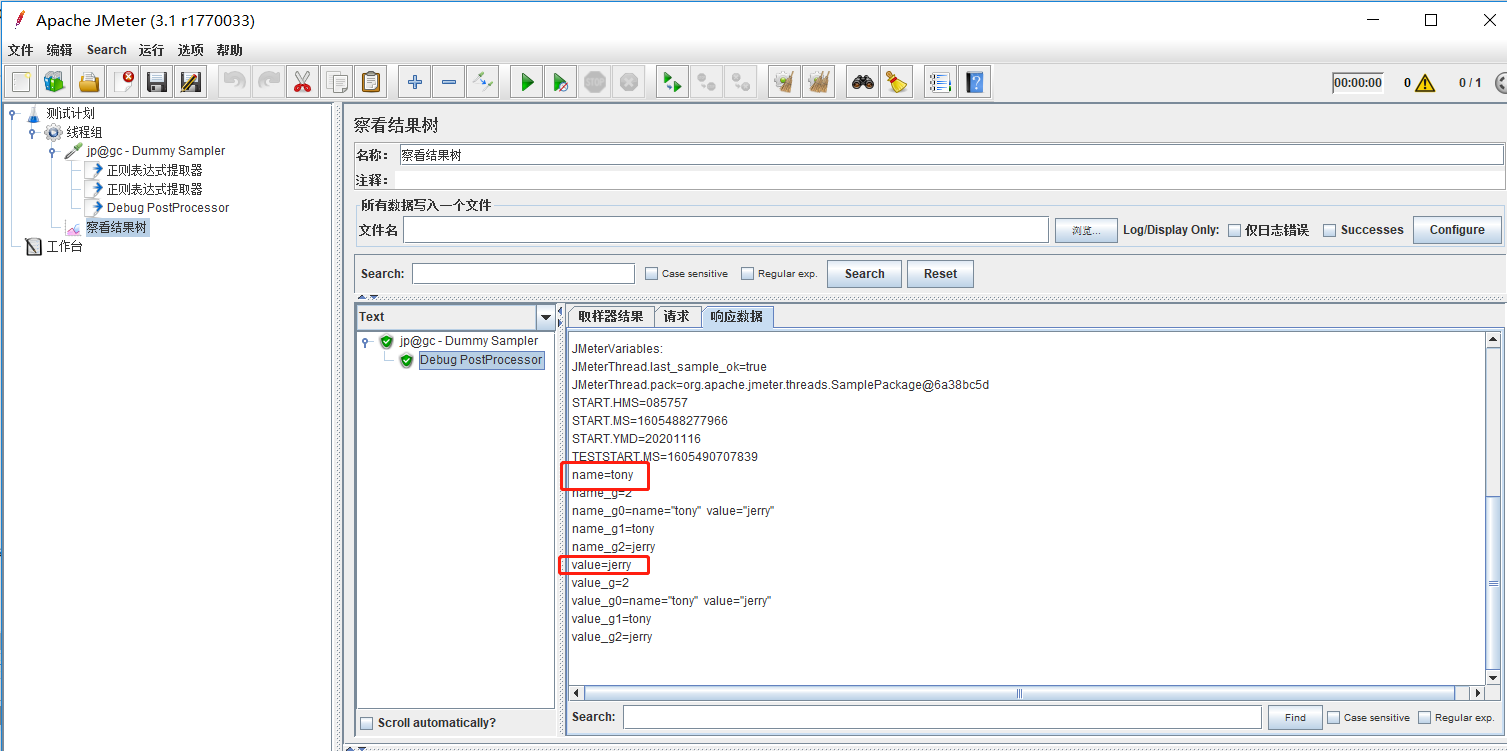
Task: Toggle bottom Case sensitive checkbox next to Find
Action: (x=1333, y=718)
